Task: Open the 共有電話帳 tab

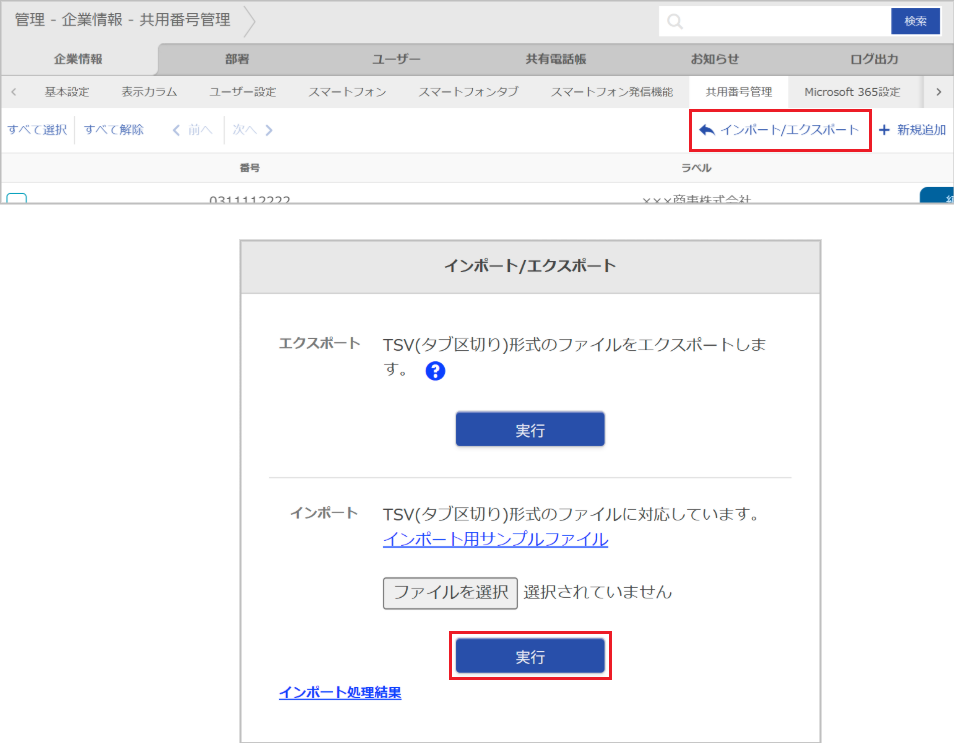Action: coord(555,58)
